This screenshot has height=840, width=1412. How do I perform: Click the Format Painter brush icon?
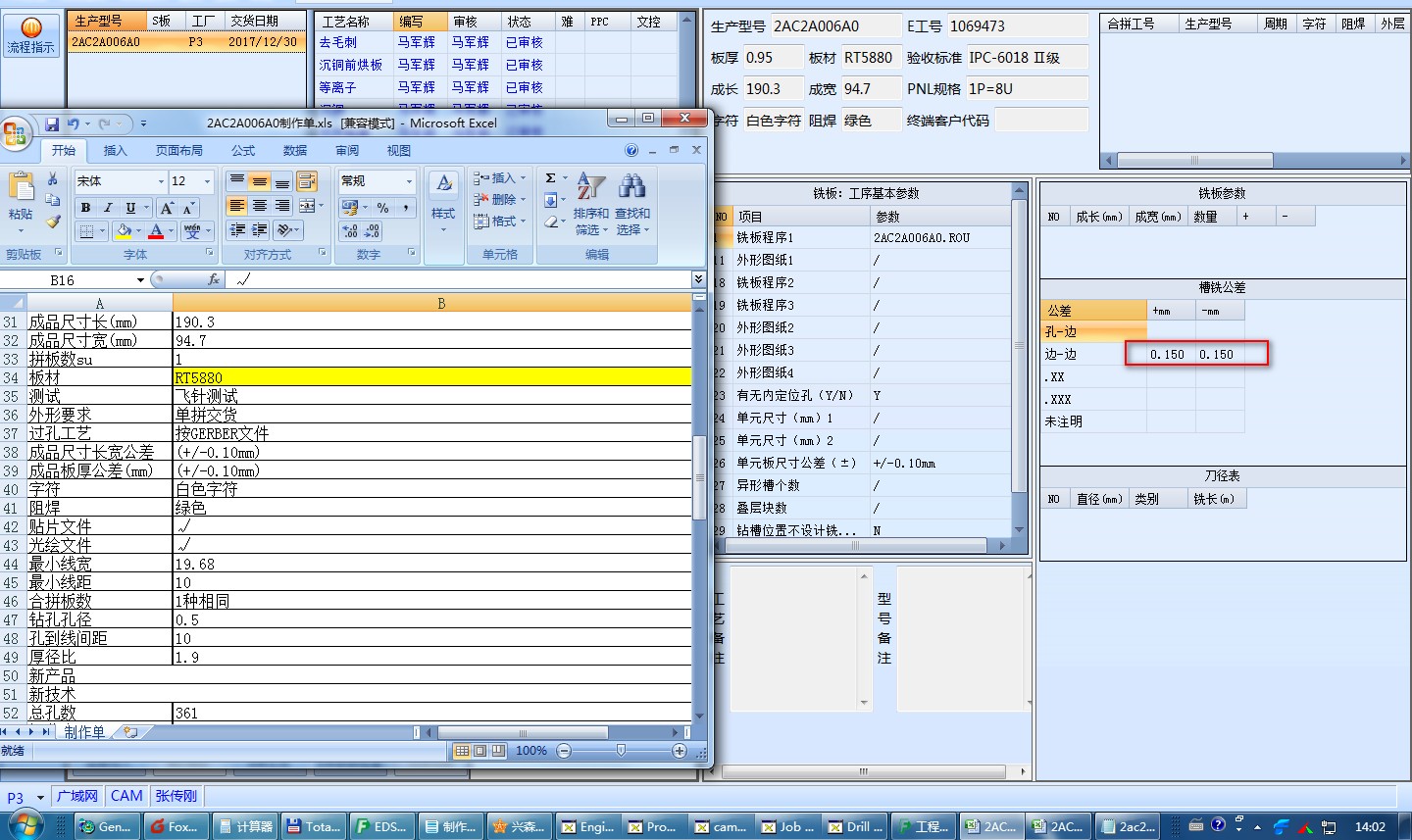pyautogui.click(x=53, y=222)
